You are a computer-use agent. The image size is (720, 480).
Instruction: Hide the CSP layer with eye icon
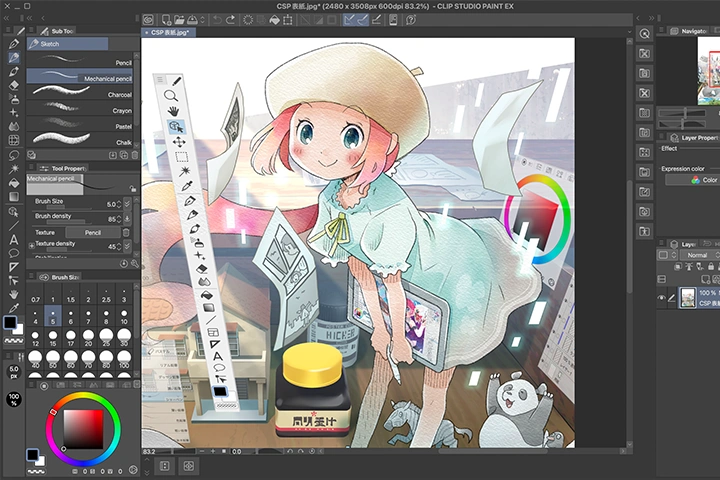click(x=661, y=298)
